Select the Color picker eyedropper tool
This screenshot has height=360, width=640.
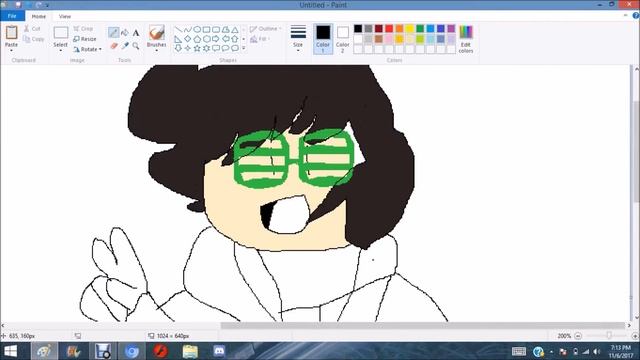[125, 46]
